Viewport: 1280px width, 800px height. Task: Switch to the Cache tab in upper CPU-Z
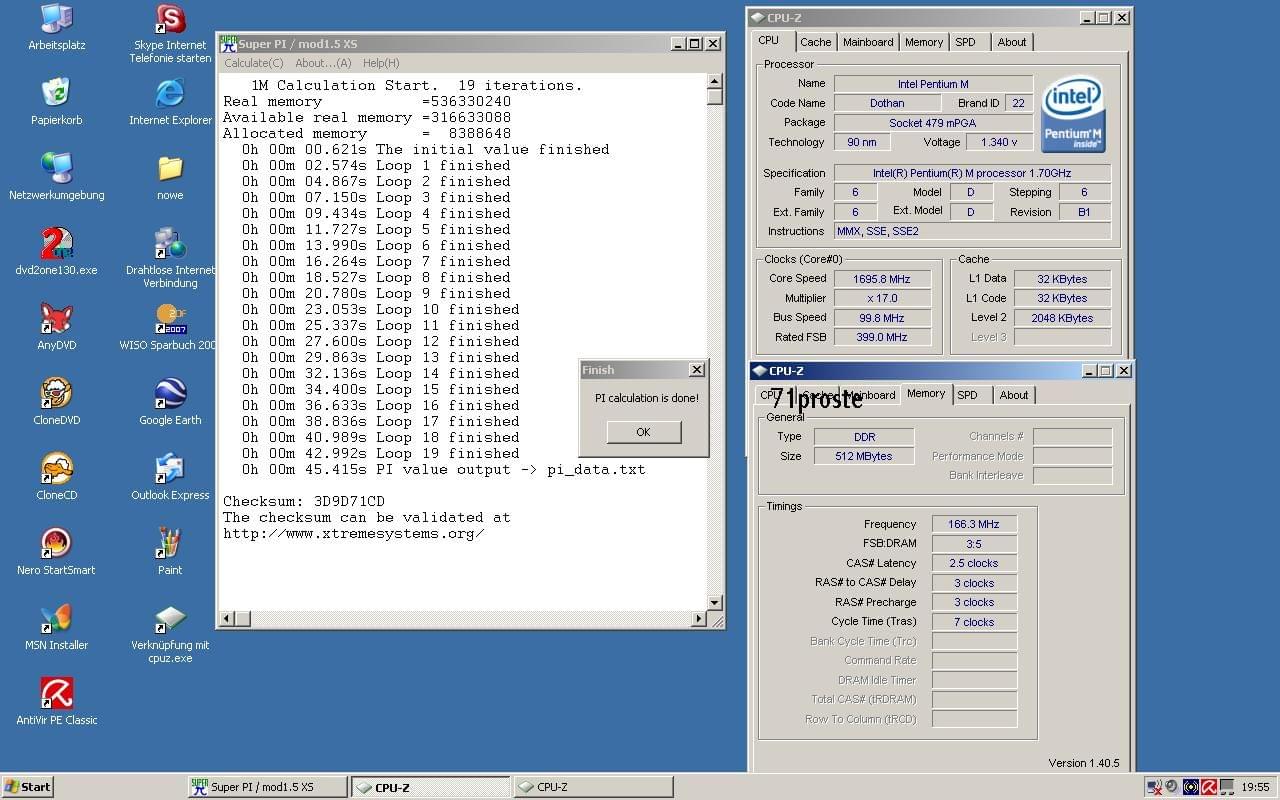[815, 42]
